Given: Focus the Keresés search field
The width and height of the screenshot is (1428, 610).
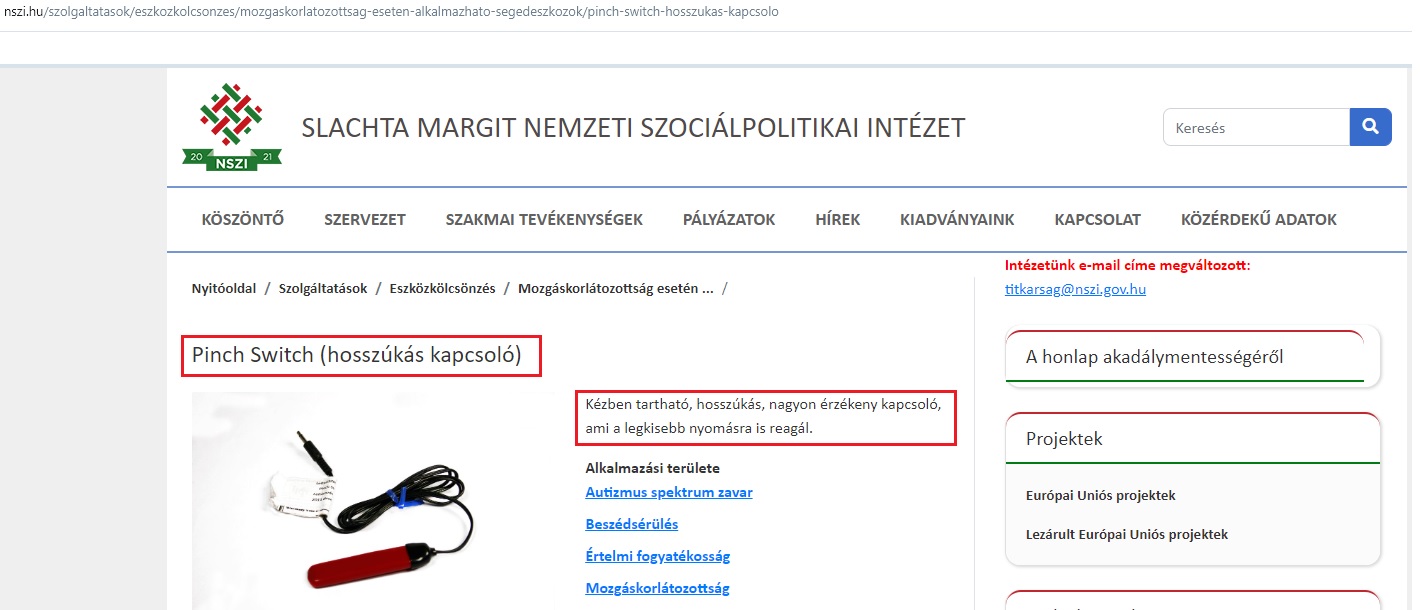Looking at the screenshot, I should coord(1256,127).
